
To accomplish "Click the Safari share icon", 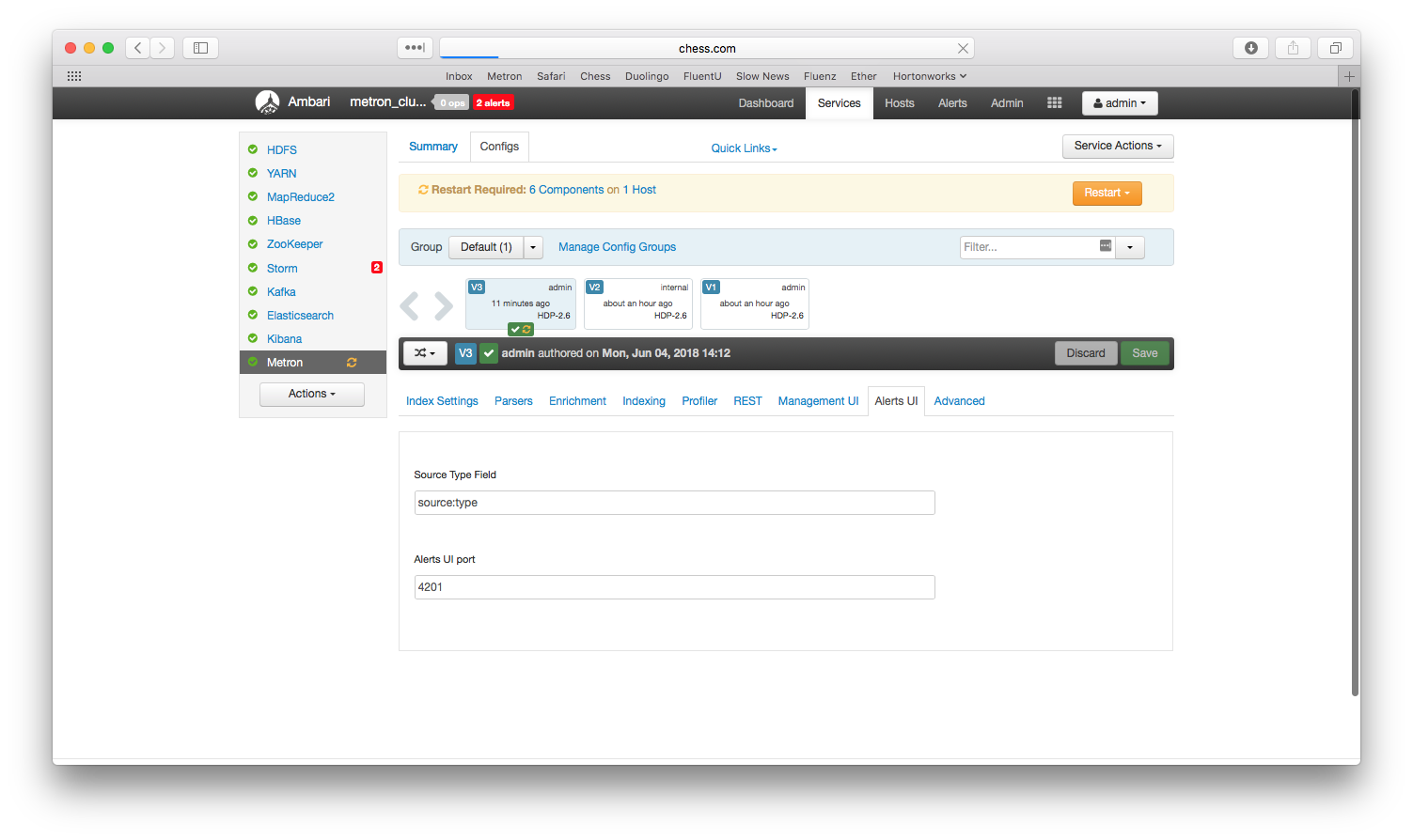I will 1294,48.
